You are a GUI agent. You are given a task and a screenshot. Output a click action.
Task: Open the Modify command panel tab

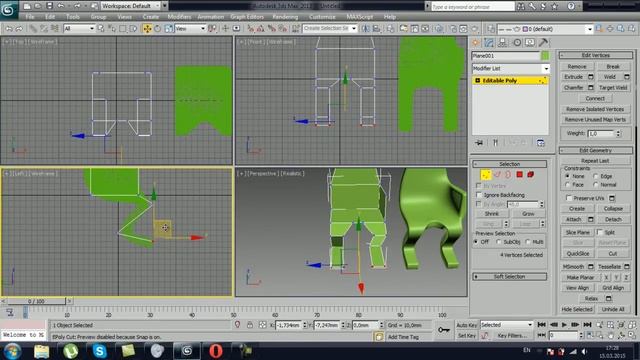point(489,42)
